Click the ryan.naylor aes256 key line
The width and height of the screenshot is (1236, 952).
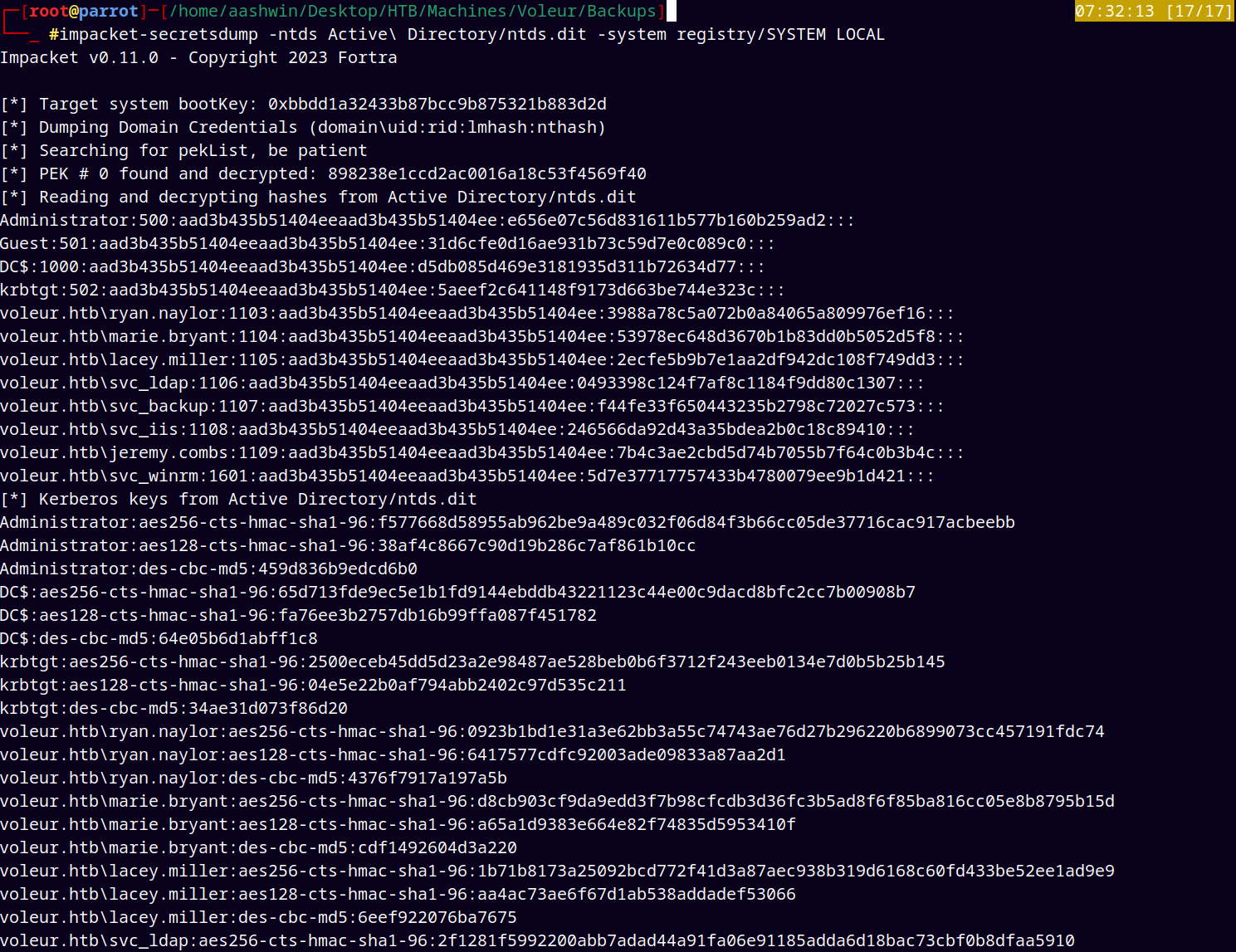click(552, 731)
